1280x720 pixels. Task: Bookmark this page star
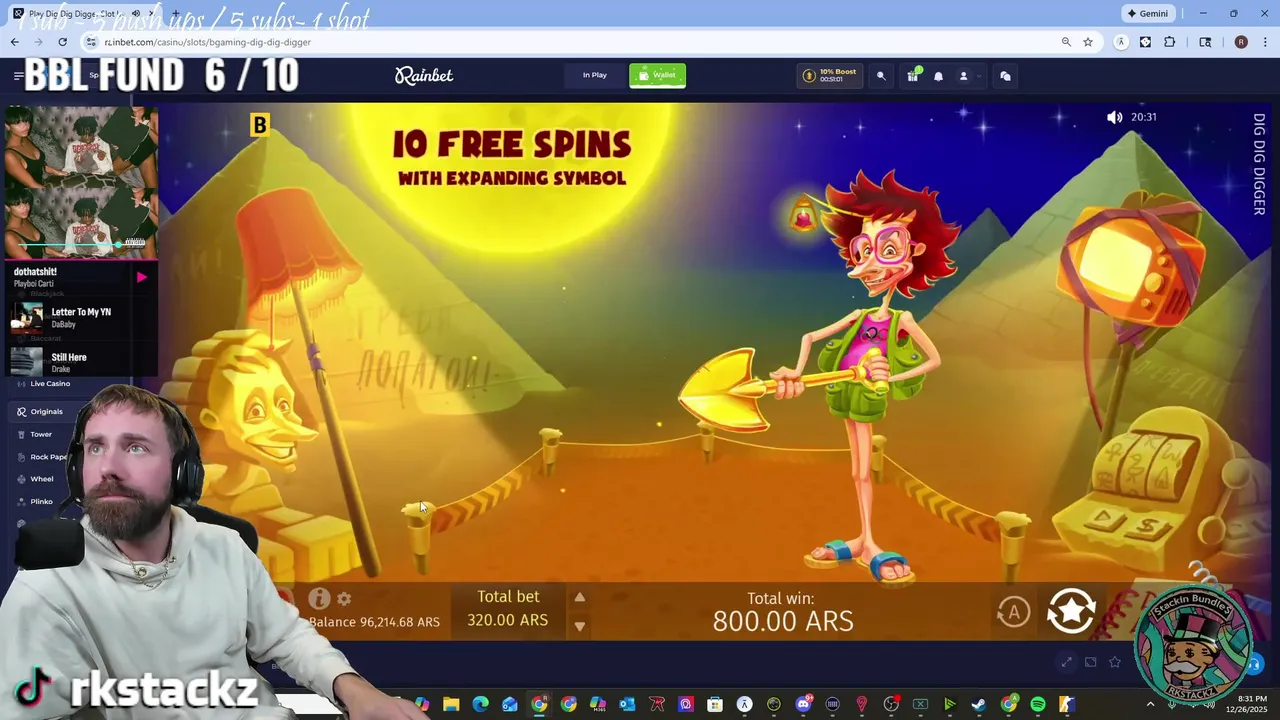coord(1088,42)
